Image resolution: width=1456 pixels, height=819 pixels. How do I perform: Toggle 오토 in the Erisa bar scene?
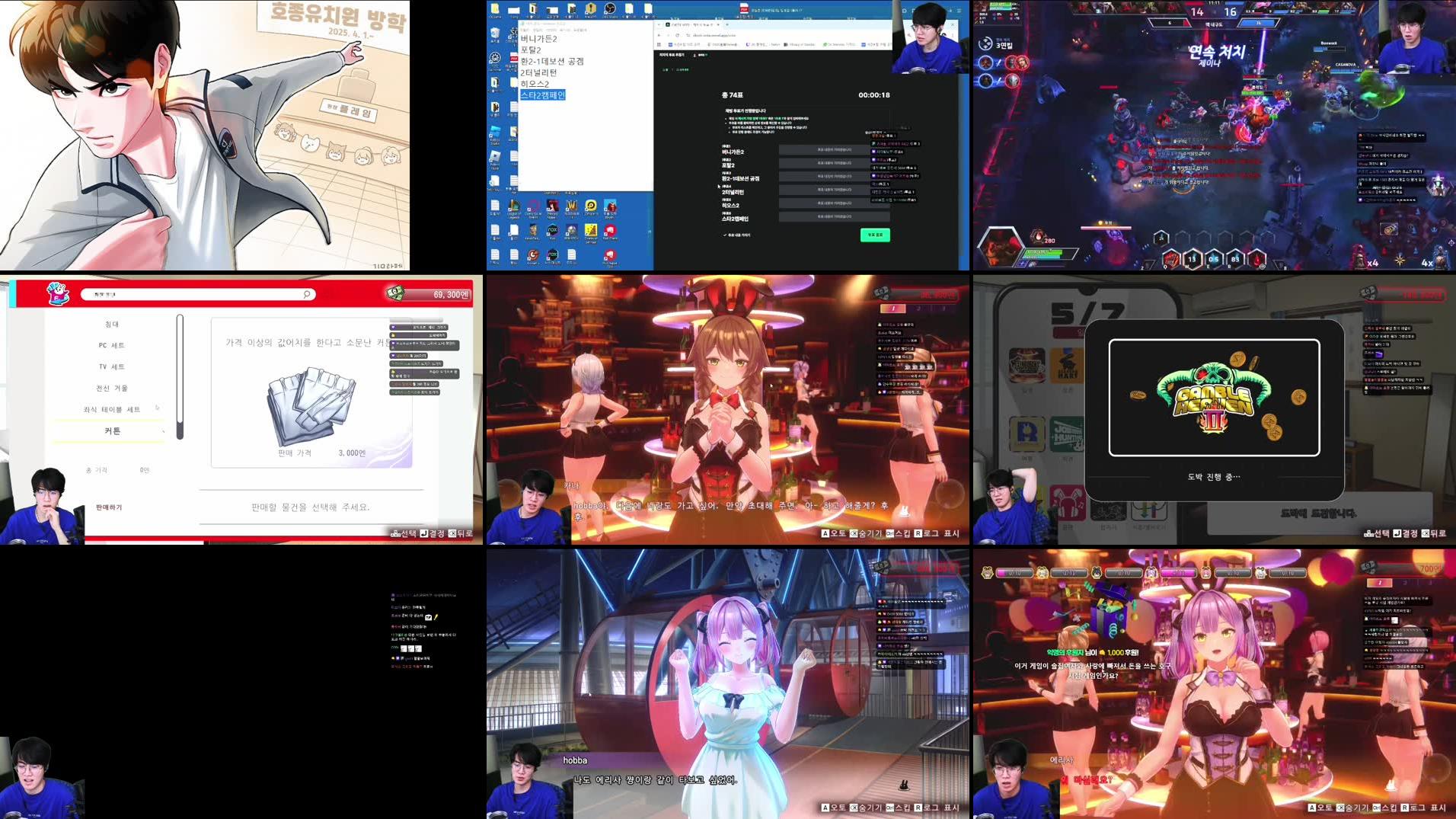coord(1320,808)
